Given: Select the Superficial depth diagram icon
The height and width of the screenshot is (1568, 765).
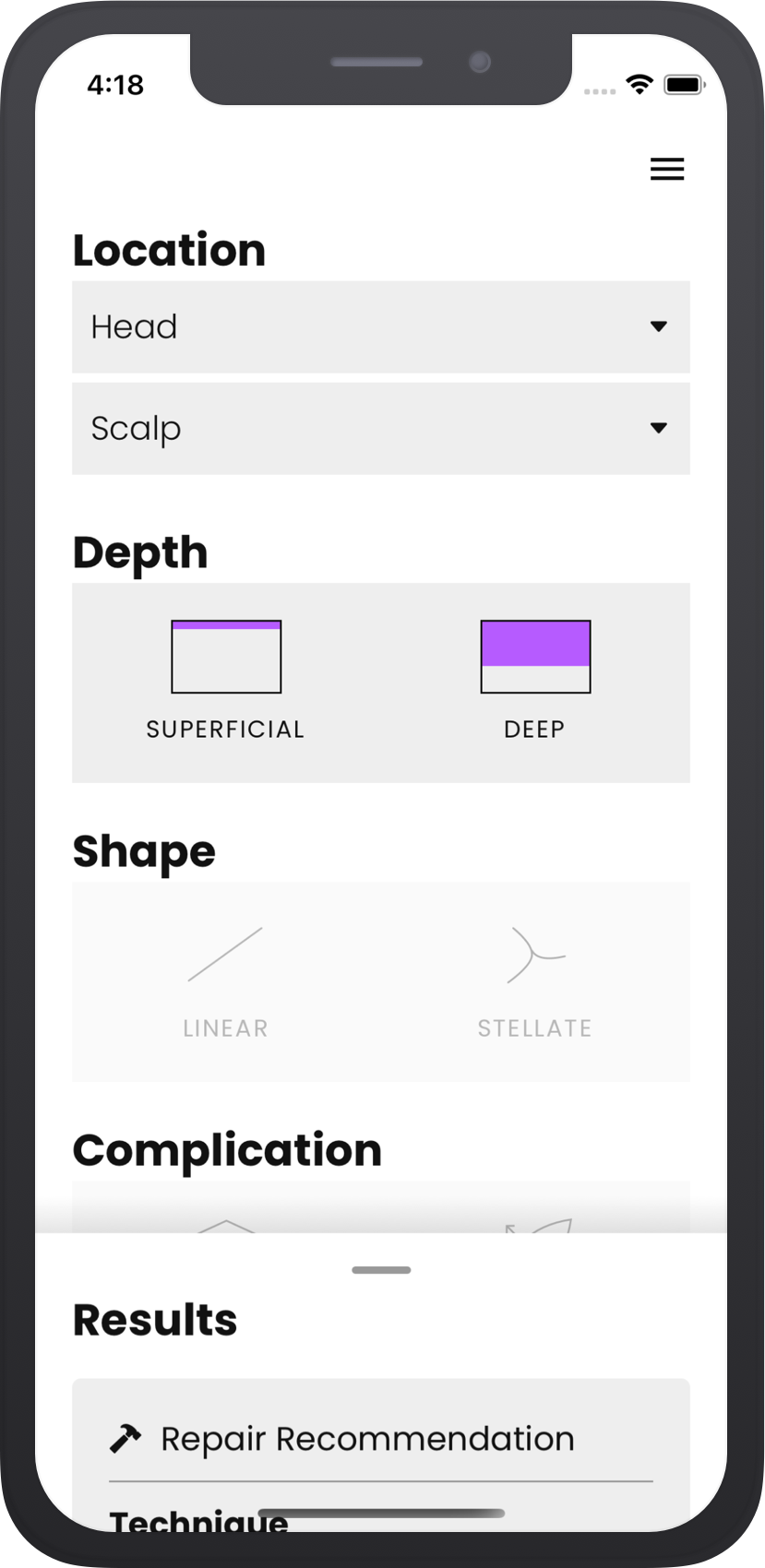Looking at the screenshot, I should point(226,657).
